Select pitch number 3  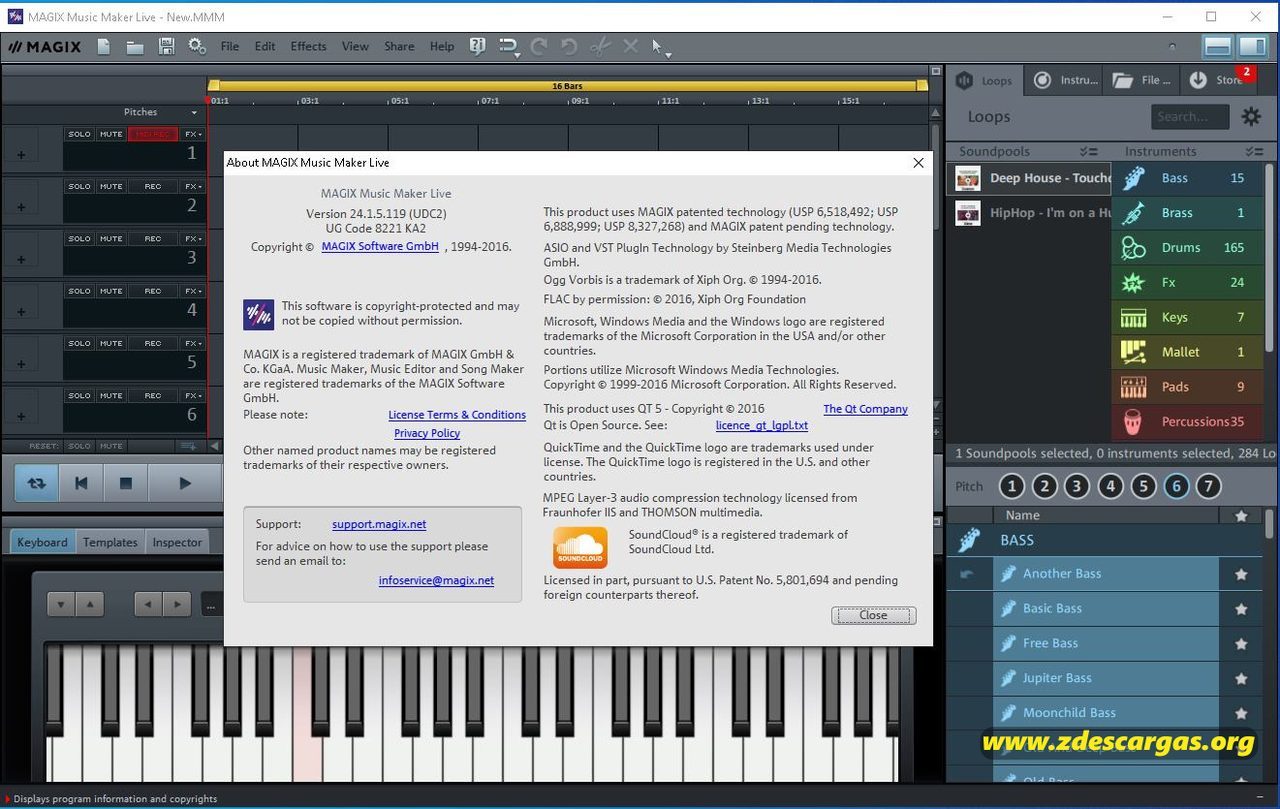pos(1077,487)
